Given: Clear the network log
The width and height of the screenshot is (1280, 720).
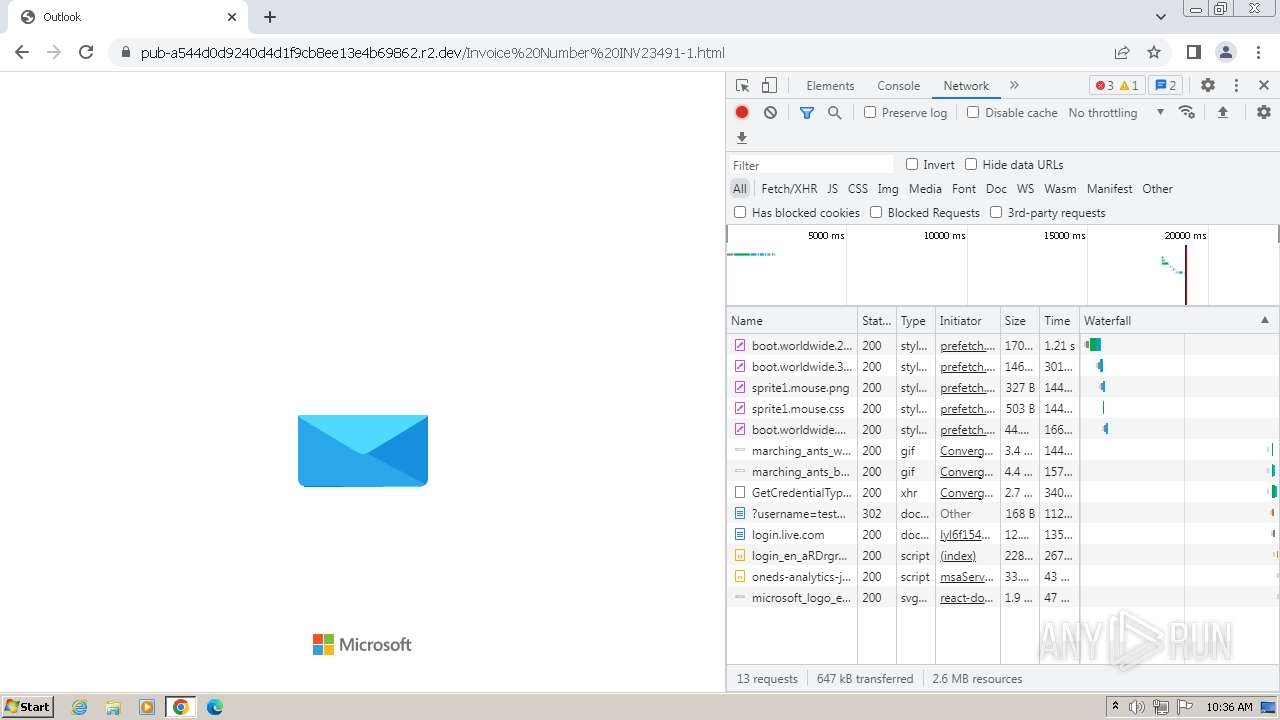Looking at the screenshot, I should coord(770,113).
